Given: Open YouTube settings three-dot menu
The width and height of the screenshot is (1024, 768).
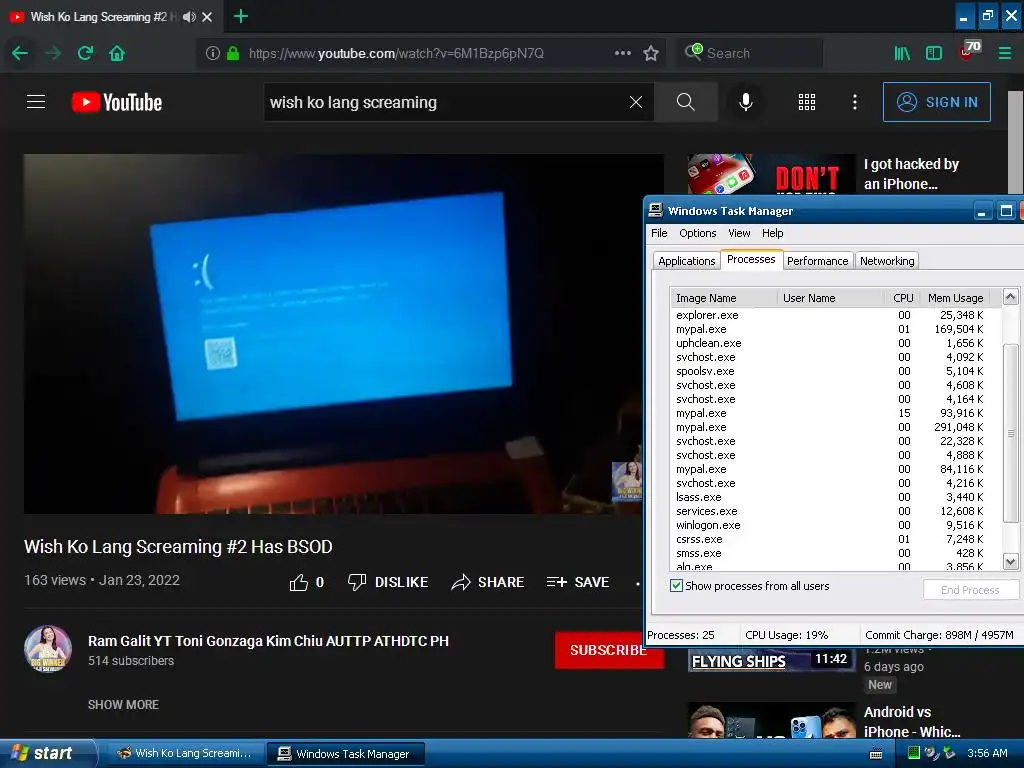Looking at the screenshot, I should pyautogui.click(x=855, y=102).
